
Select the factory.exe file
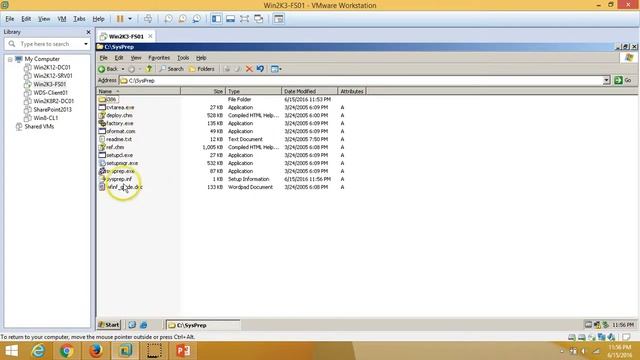(116, 123)
